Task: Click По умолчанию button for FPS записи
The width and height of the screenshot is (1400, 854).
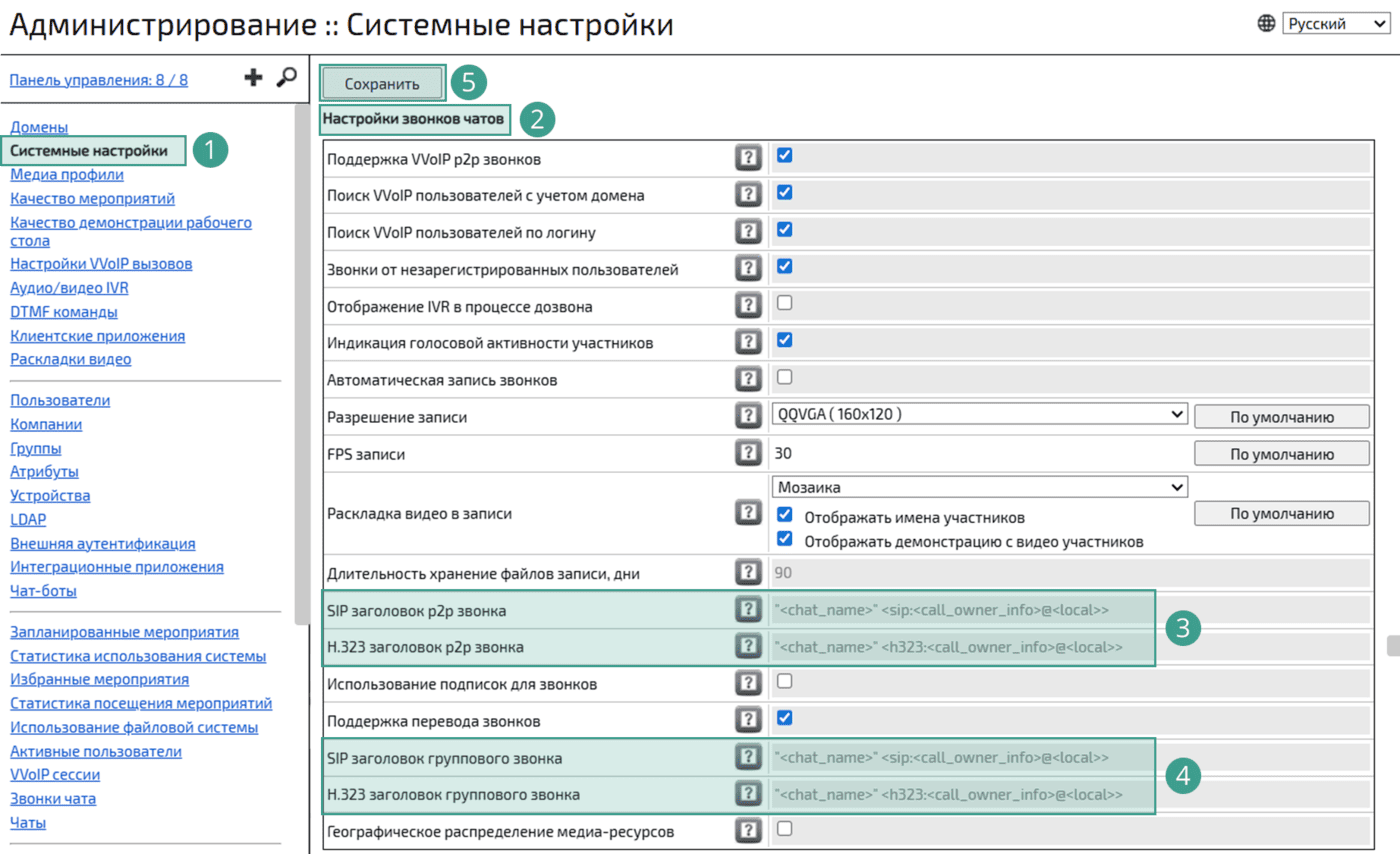Action: pos(1281,453)
